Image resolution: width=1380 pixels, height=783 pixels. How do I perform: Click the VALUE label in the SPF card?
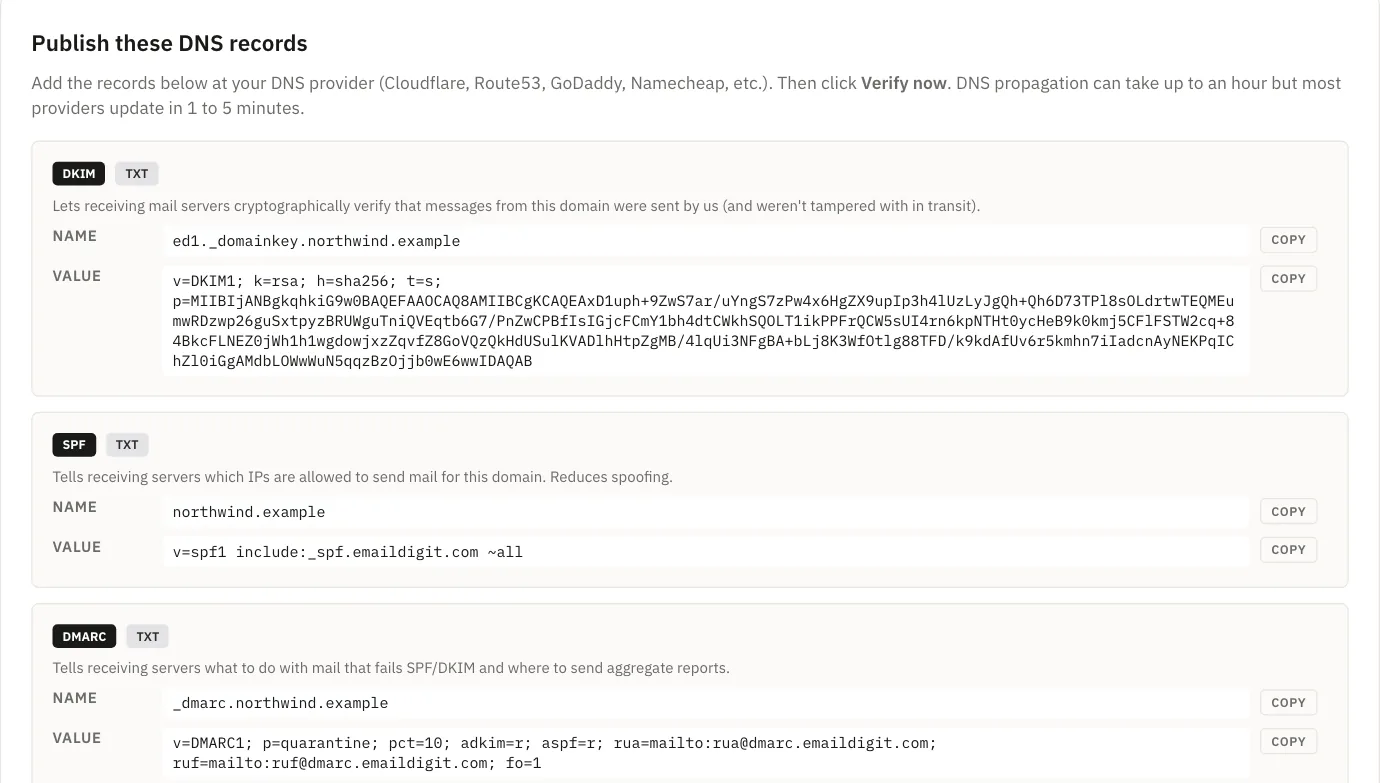coord(77,547)
